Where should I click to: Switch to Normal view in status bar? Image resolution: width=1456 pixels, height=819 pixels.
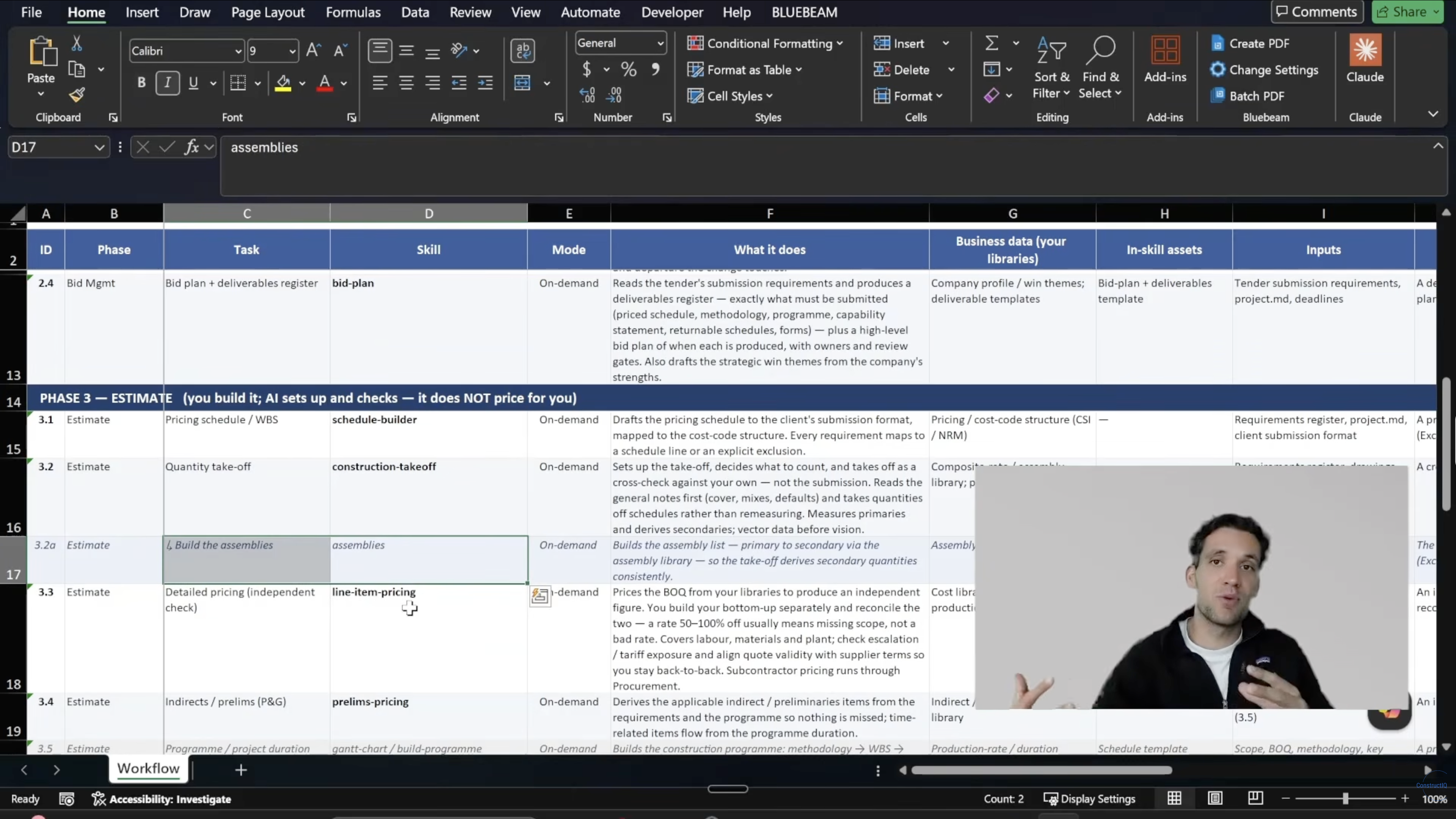(1174, 798)
